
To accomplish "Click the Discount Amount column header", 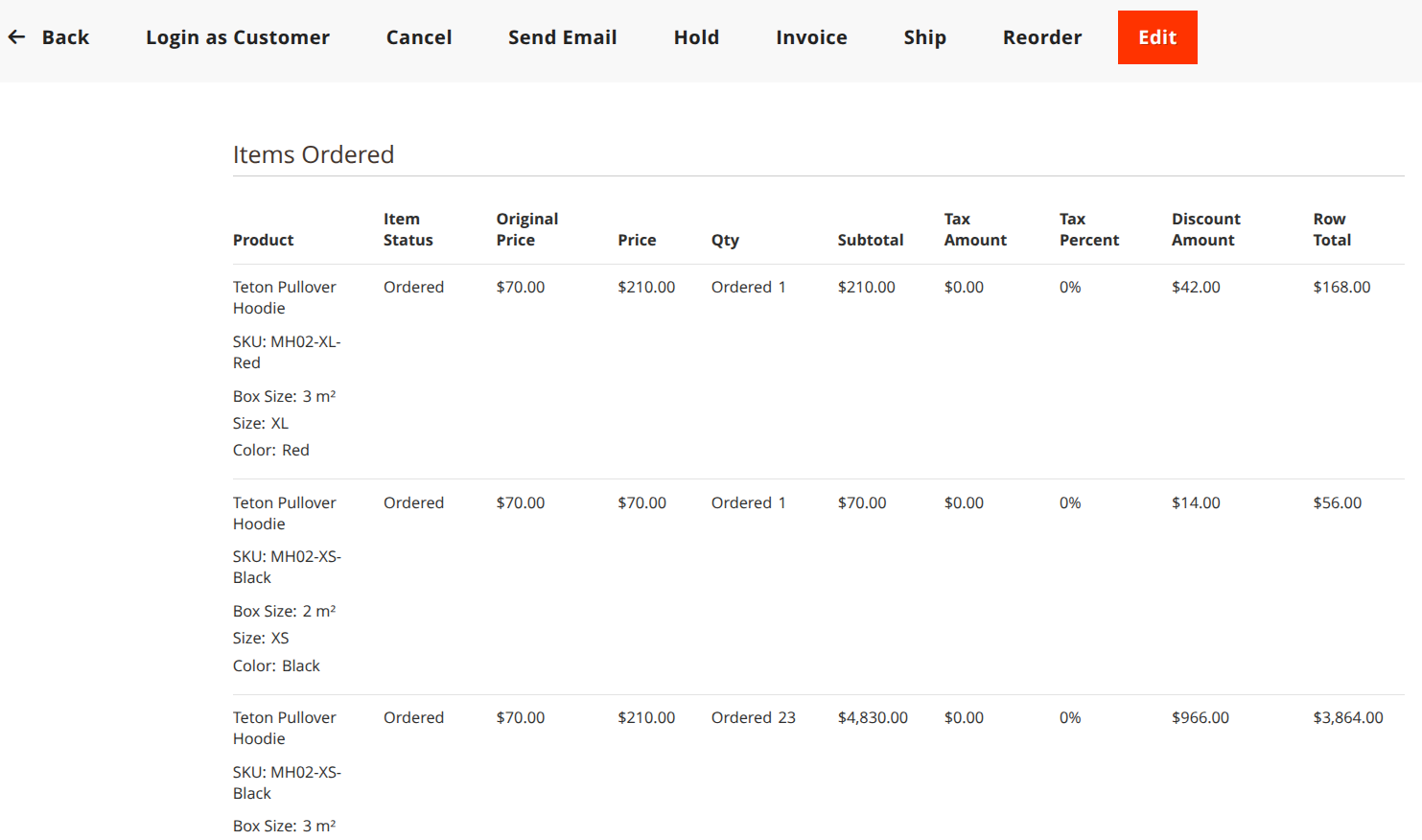I will (x=1205, y=230).
